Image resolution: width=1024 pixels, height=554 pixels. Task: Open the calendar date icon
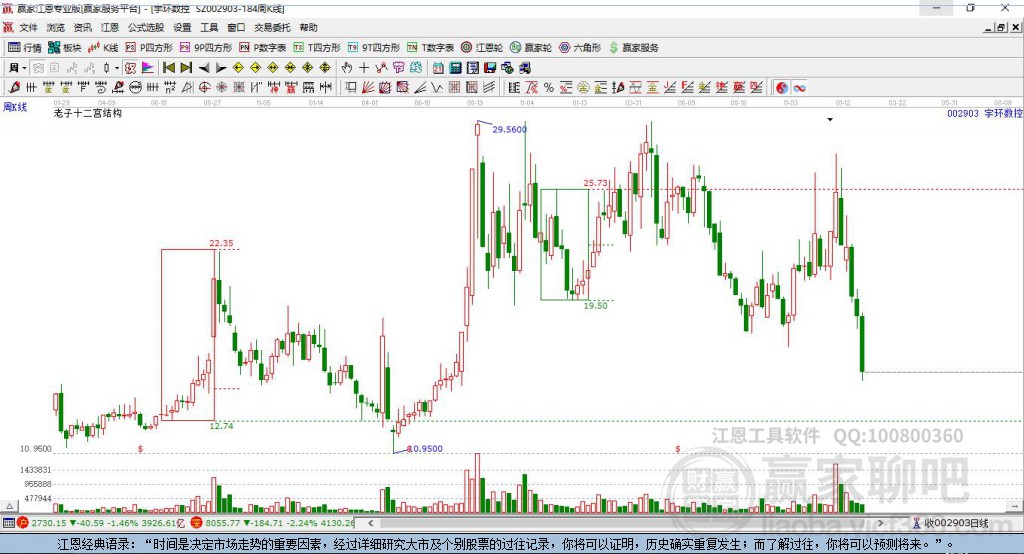point(438,67)
